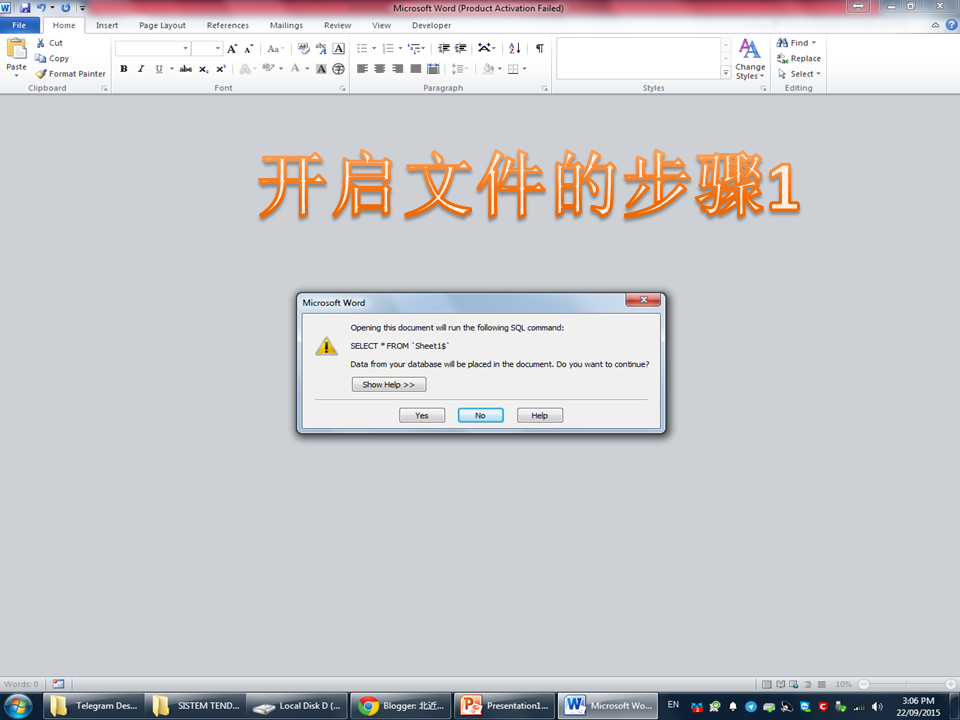The height and width of the screenshot is (720, 960).
Task: Switch to the Mailings tab
Action: tap(287, 25)
